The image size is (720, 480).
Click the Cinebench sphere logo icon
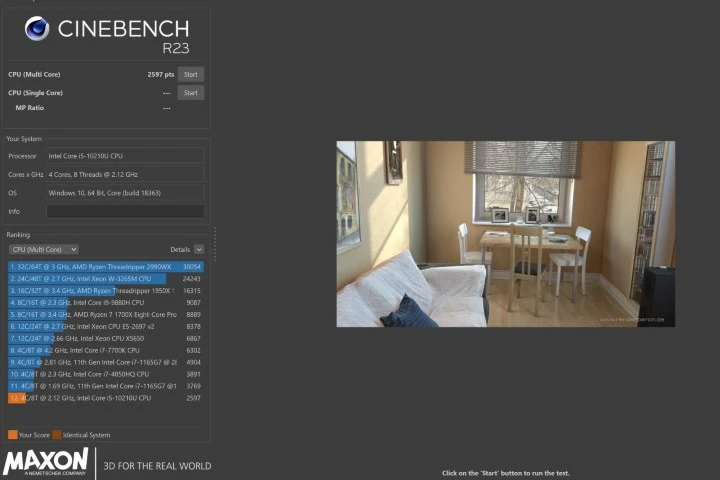[37, 28]
